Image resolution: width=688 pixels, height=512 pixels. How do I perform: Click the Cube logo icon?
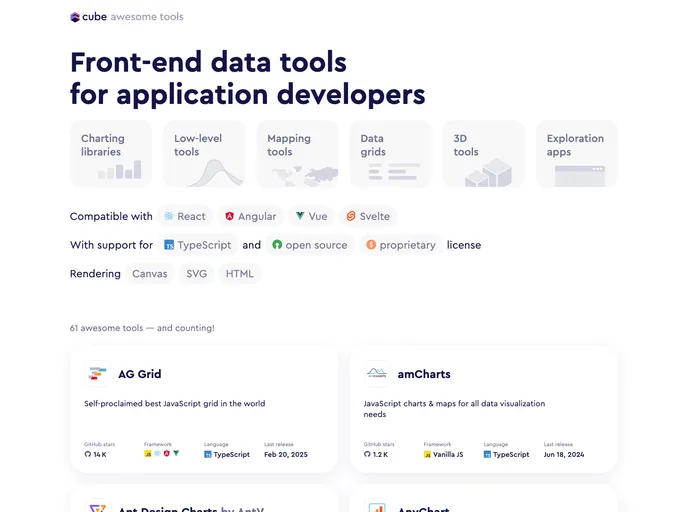point(75,17)
